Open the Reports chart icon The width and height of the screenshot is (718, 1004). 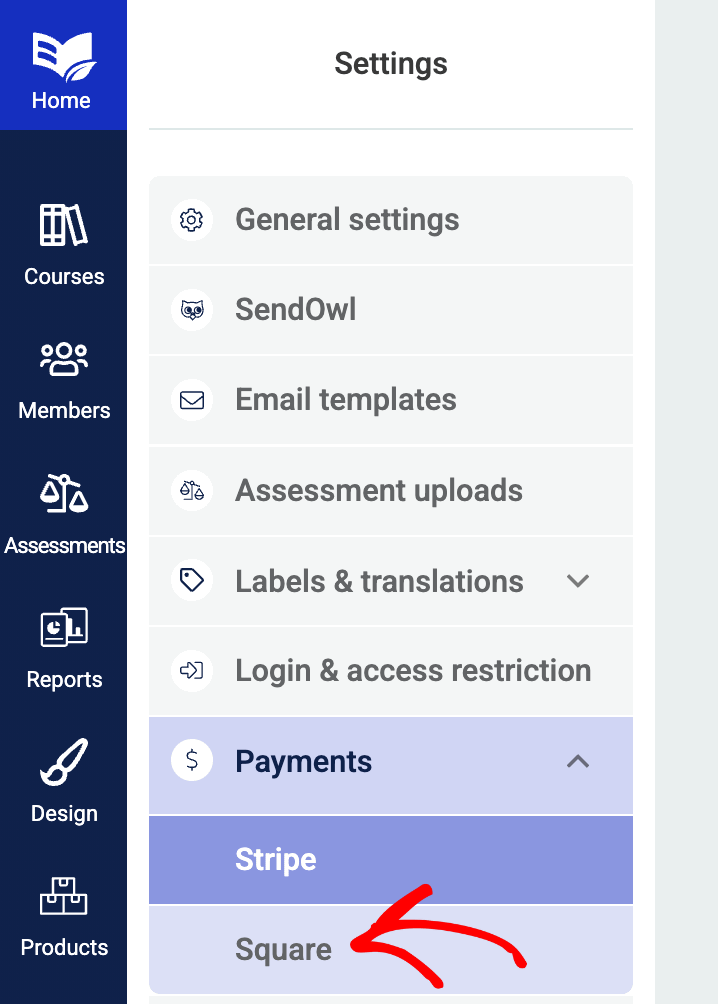point(64,628)
